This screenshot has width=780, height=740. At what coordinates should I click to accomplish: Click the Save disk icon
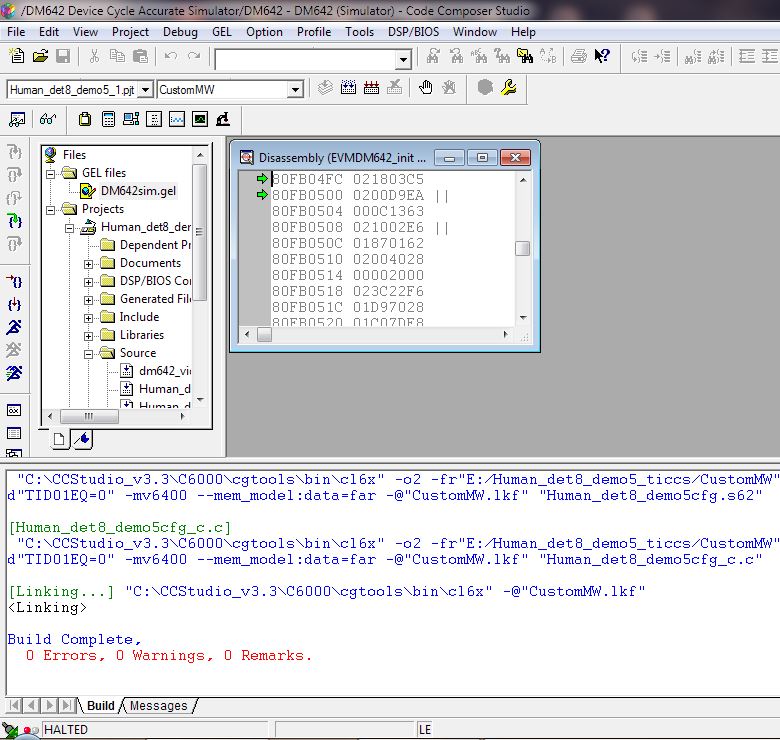[63, 56]
